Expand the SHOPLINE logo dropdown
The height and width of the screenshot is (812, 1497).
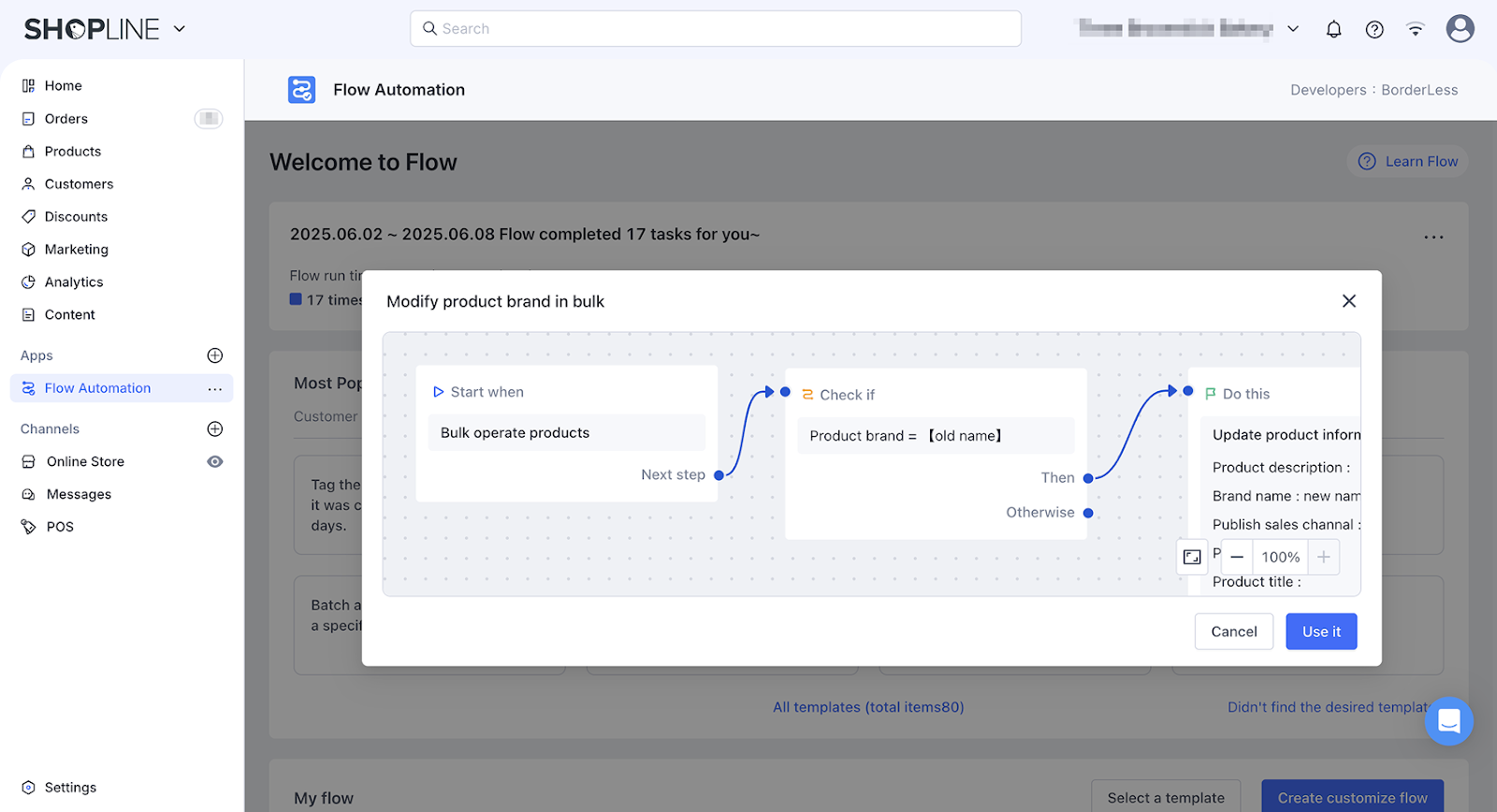[180, 29]
